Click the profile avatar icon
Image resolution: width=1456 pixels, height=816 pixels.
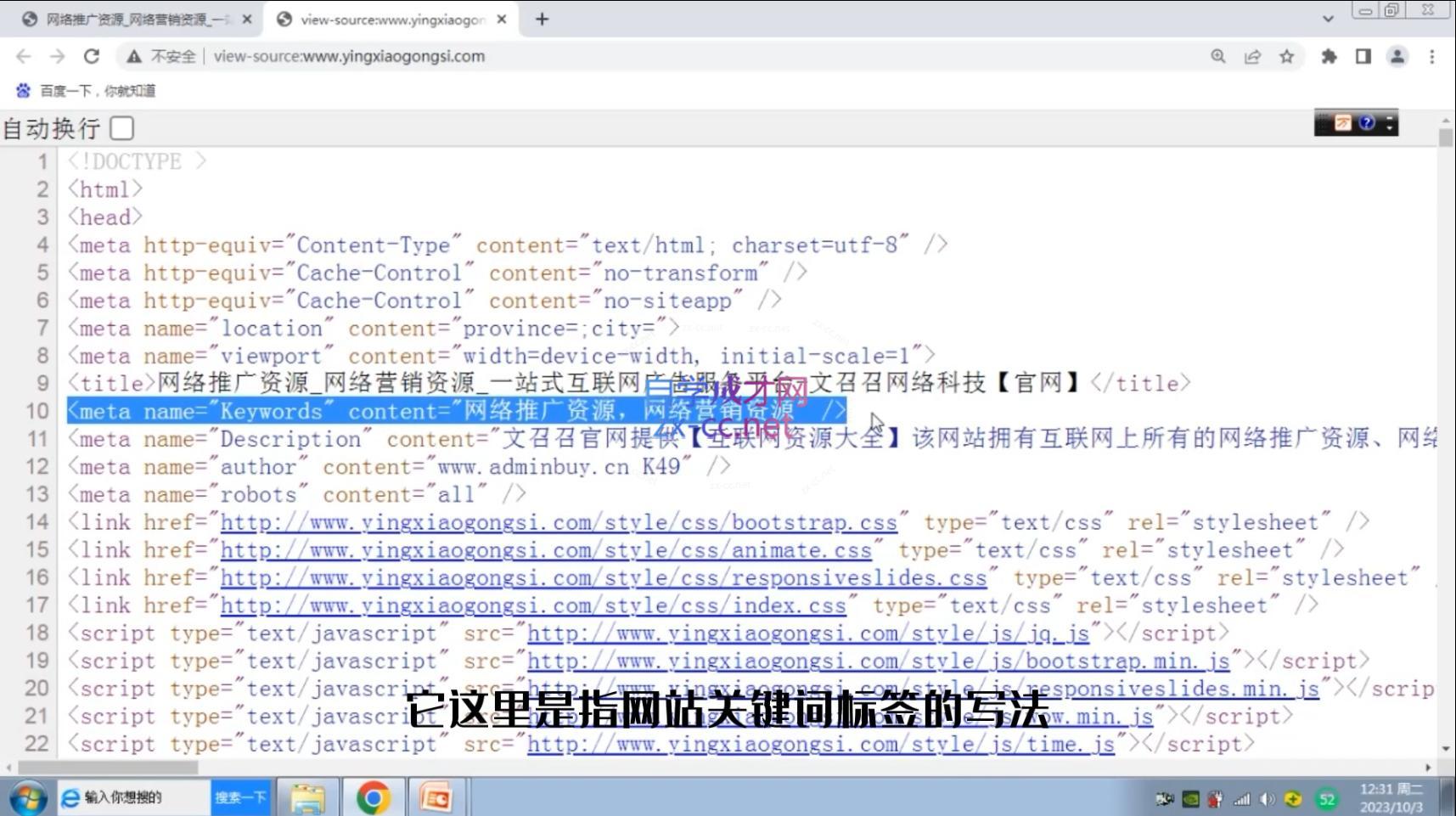coord(1397,56)
